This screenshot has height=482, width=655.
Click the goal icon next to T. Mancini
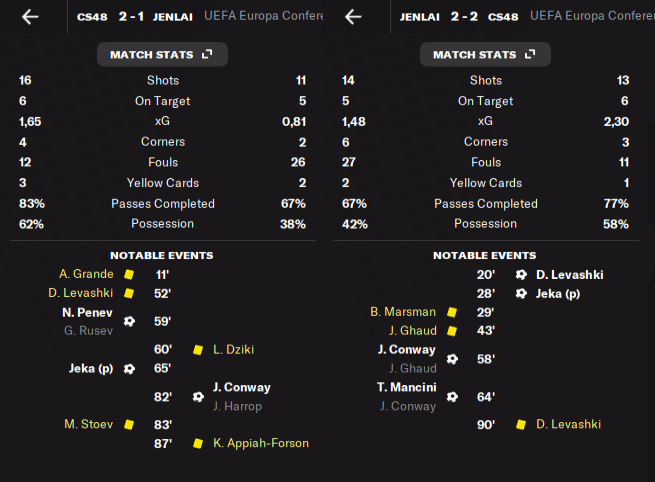452,397
